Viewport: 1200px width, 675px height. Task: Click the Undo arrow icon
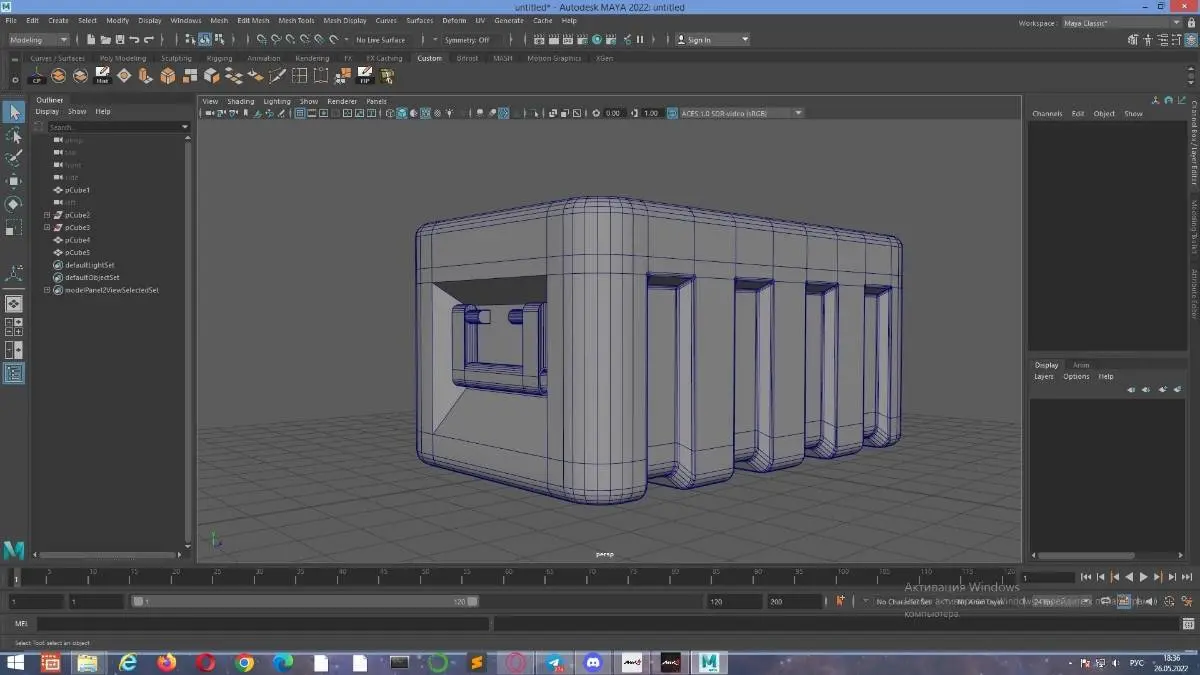point(135,40)
